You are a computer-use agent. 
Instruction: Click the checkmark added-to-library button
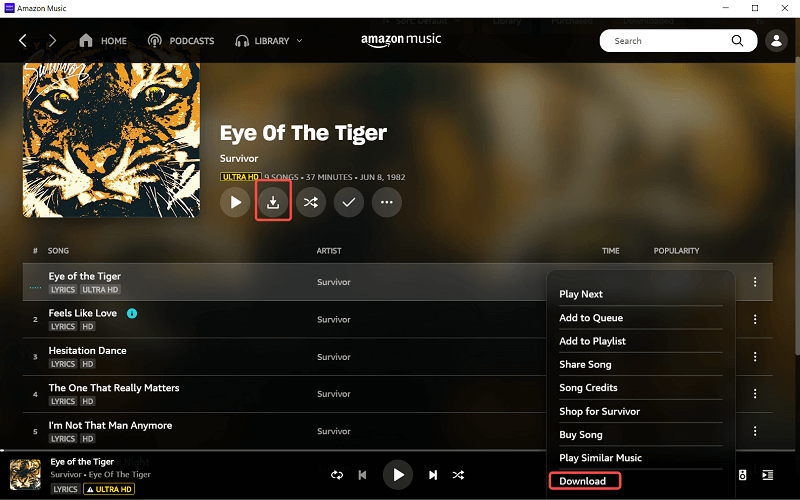[x=349, y=202]
